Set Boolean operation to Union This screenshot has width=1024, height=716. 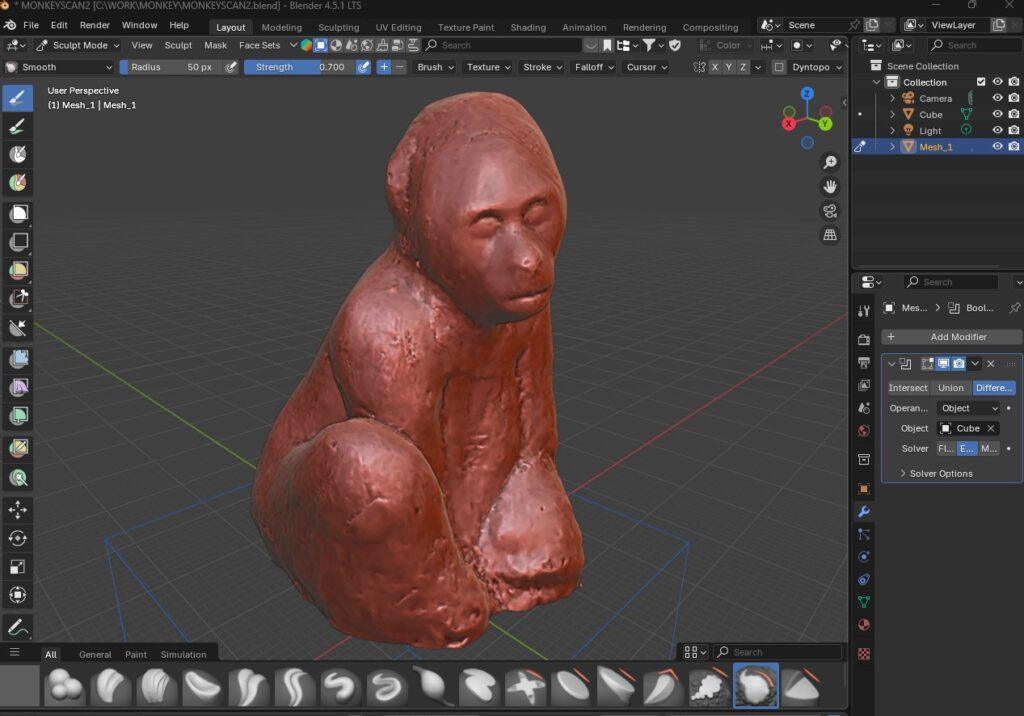pyautogui.click(x=951, y=388)
